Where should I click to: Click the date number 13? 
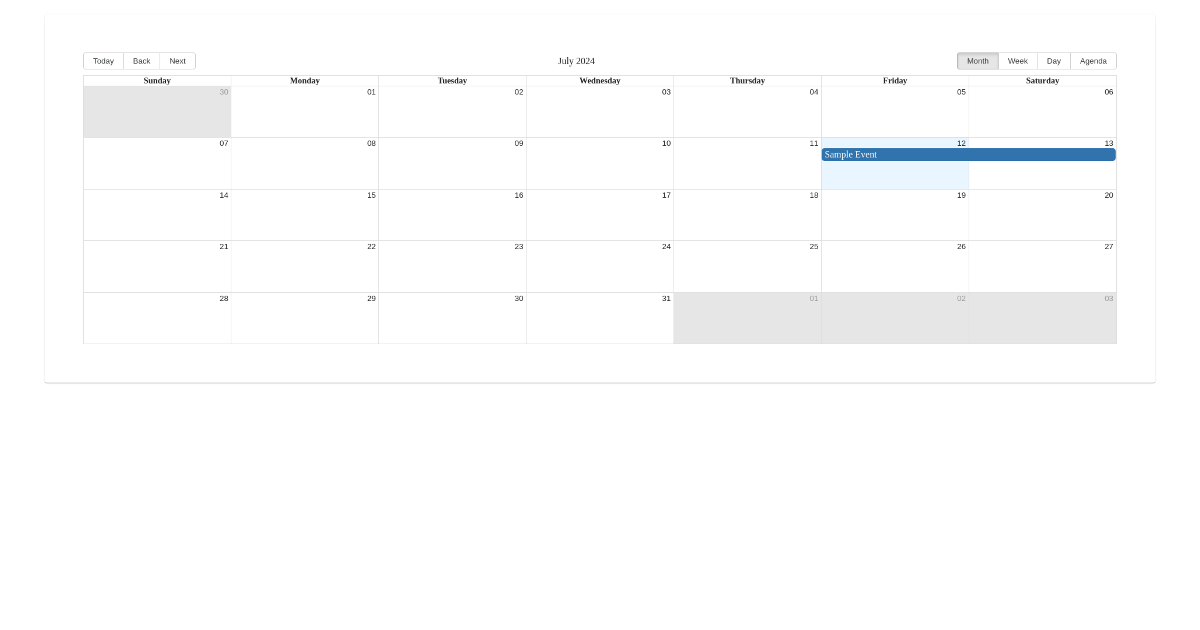(x=1108, y=142)
